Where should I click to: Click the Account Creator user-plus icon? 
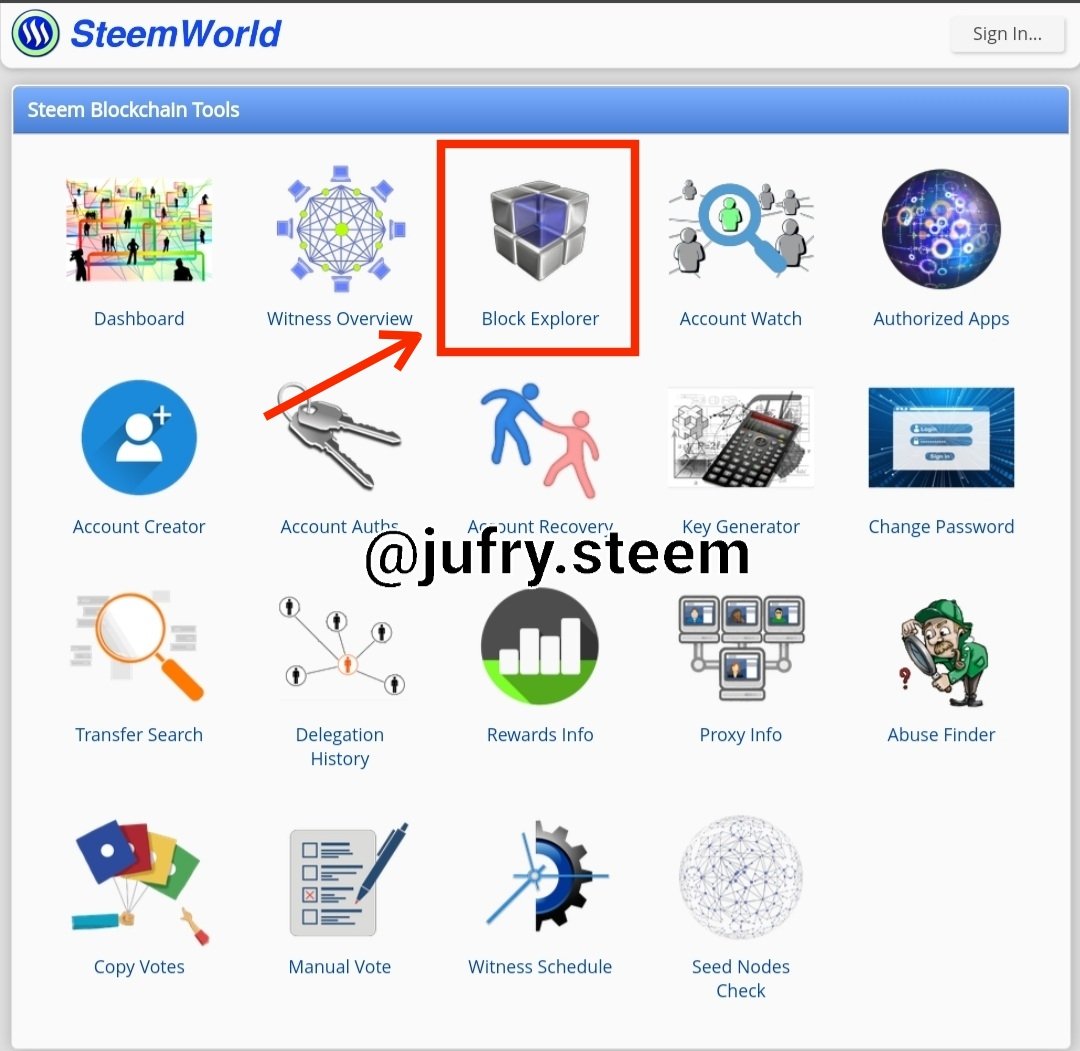coord(139,437)
